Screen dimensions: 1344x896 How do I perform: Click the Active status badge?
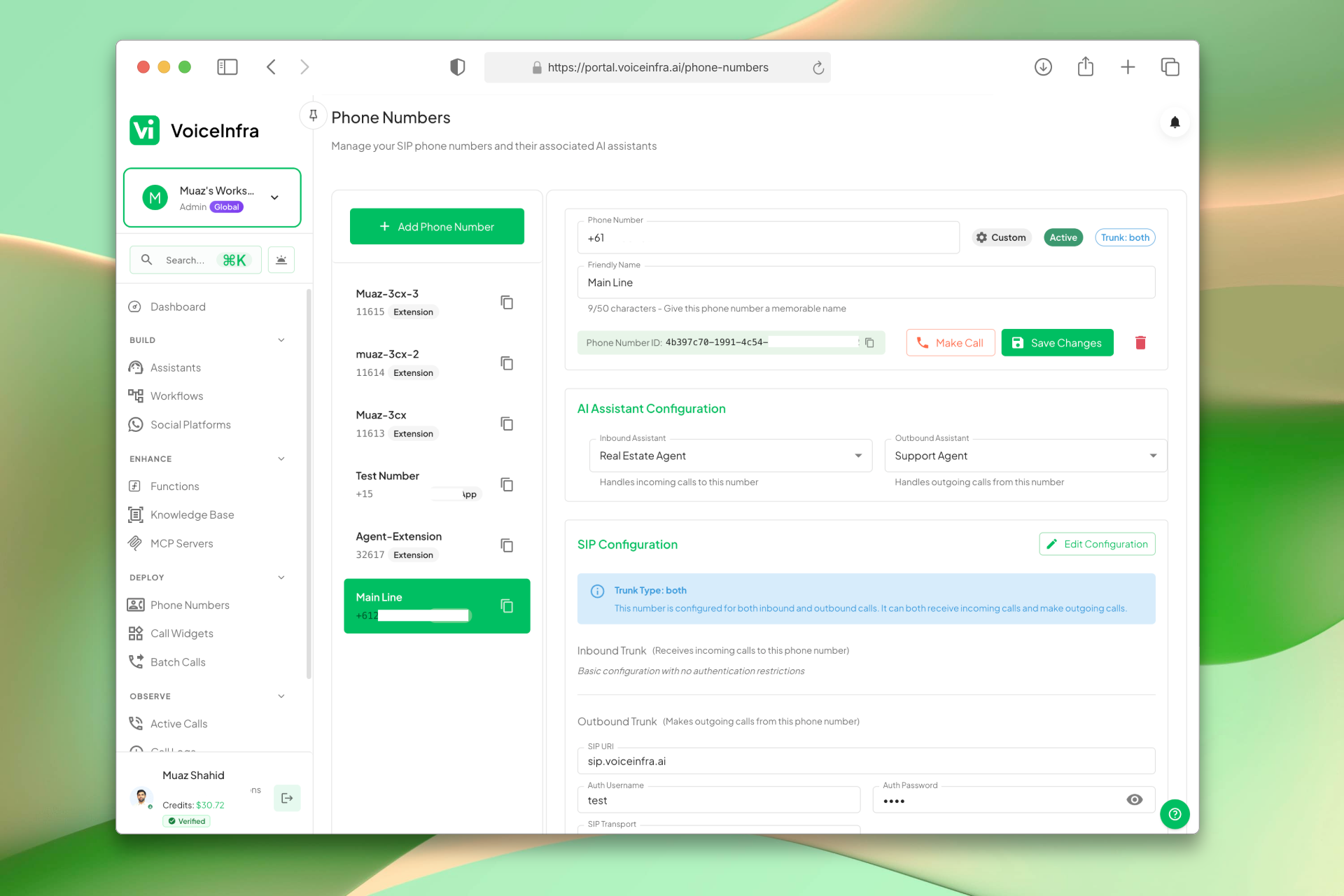pyautogui.click(x=1063, y=237)
